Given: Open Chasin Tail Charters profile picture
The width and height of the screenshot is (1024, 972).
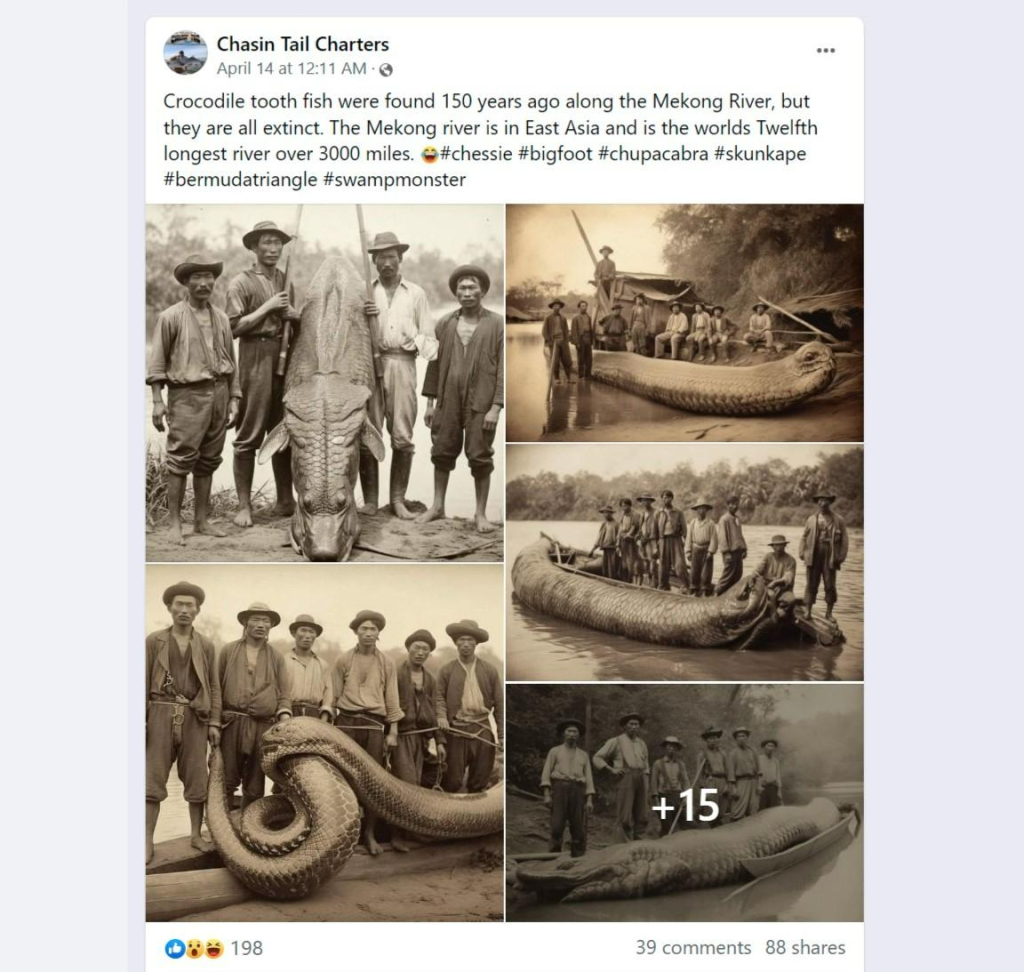Looking at the screenshot, I should tap(185, 52).
